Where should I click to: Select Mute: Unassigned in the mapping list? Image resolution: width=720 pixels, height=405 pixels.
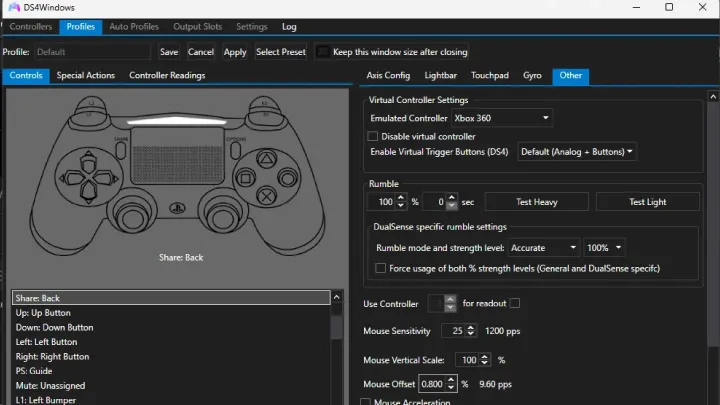(50, 385)
